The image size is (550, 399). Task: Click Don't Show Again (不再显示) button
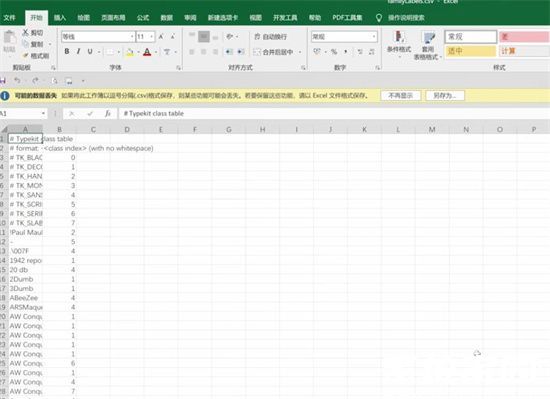click(x=401, y=95)
